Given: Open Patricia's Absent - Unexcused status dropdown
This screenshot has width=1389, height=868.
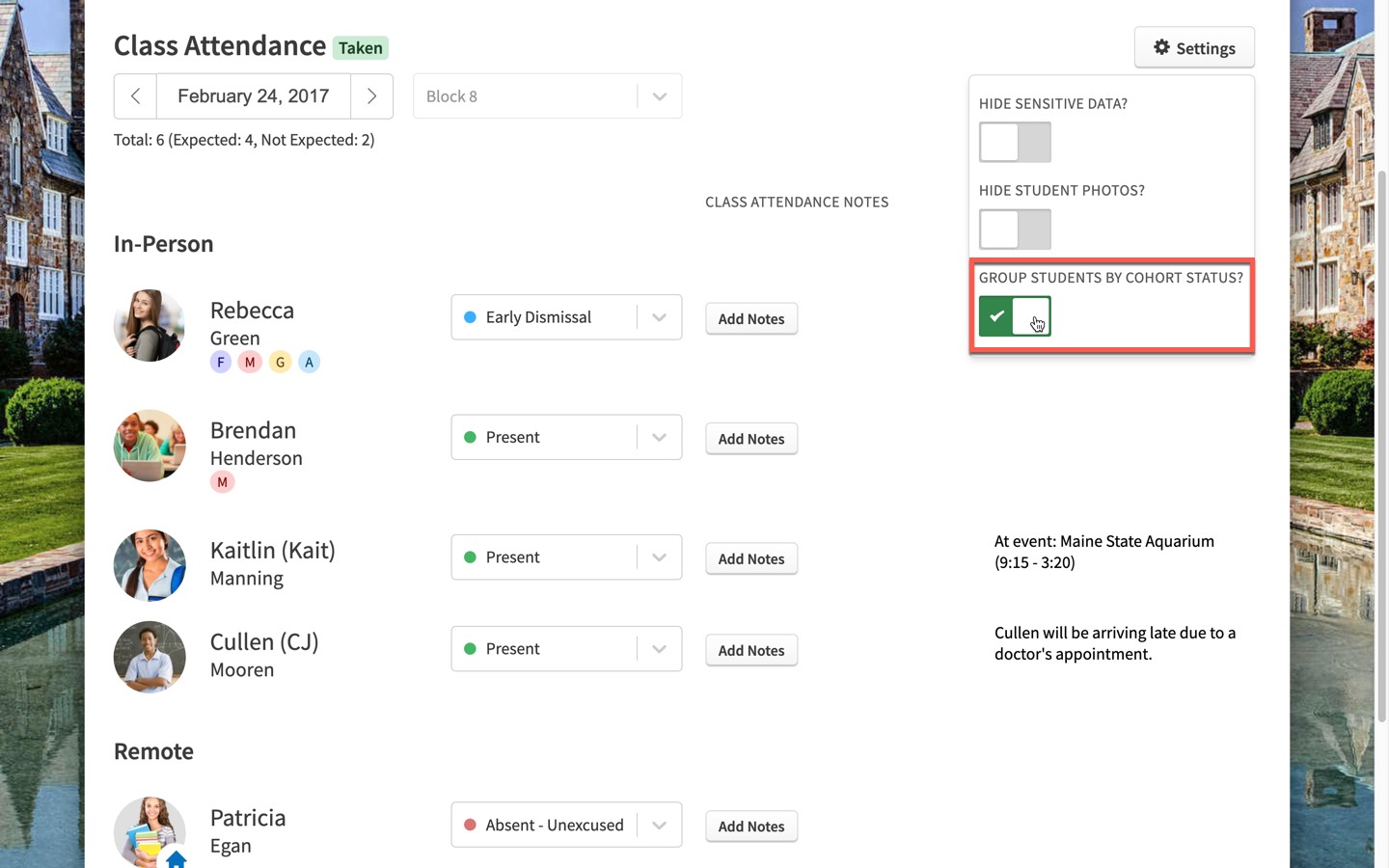Looking at the screenshot, I should (659, 825).
